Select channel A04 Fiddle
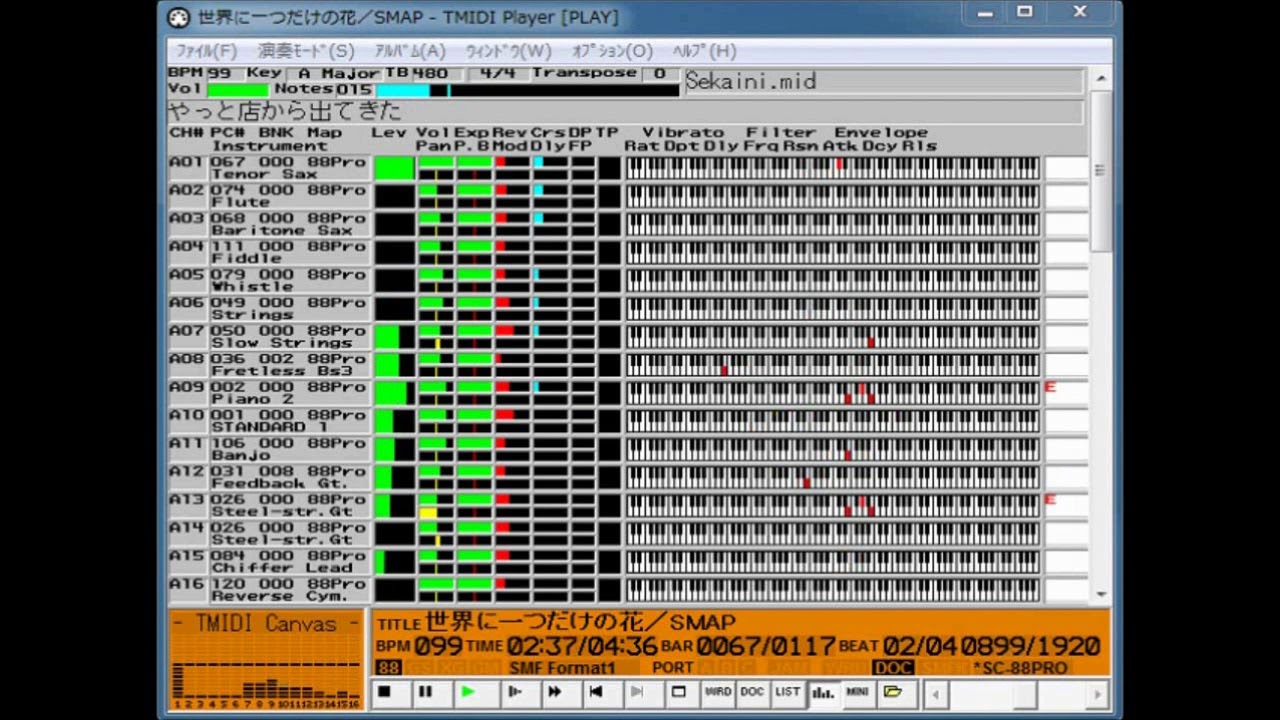 pyautogui.click(x=268, y=252)
